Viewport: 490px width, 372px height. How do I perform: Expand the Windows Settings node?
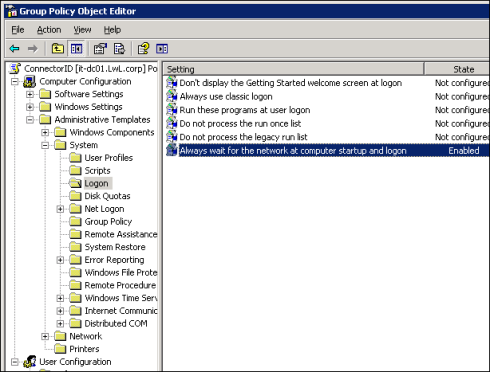pos(30,107)
